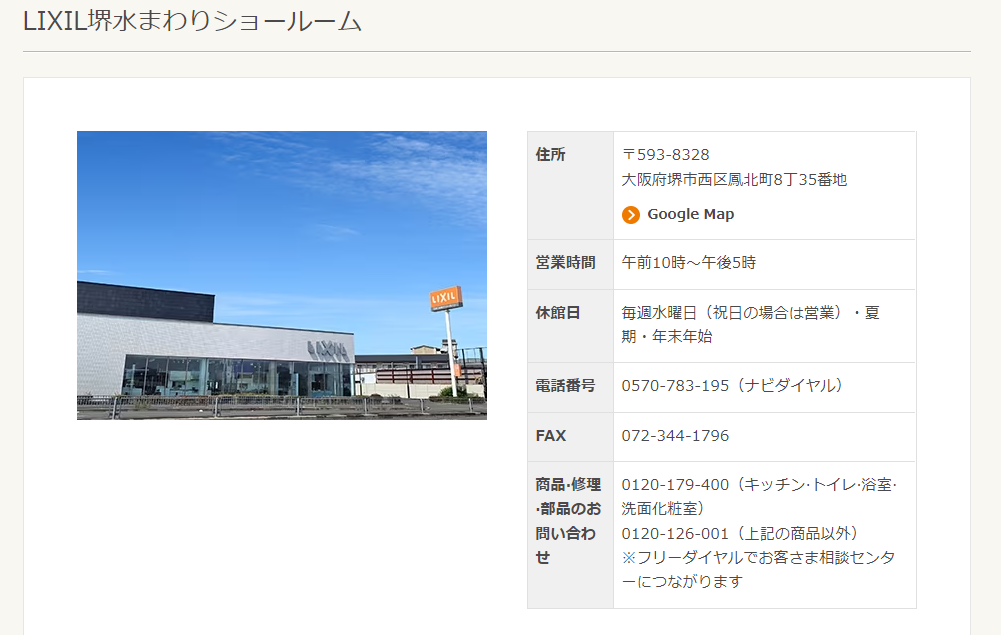This screenshot has width=1001, height=635.
Task: Click the FAX row label
Action: point(550,436)
